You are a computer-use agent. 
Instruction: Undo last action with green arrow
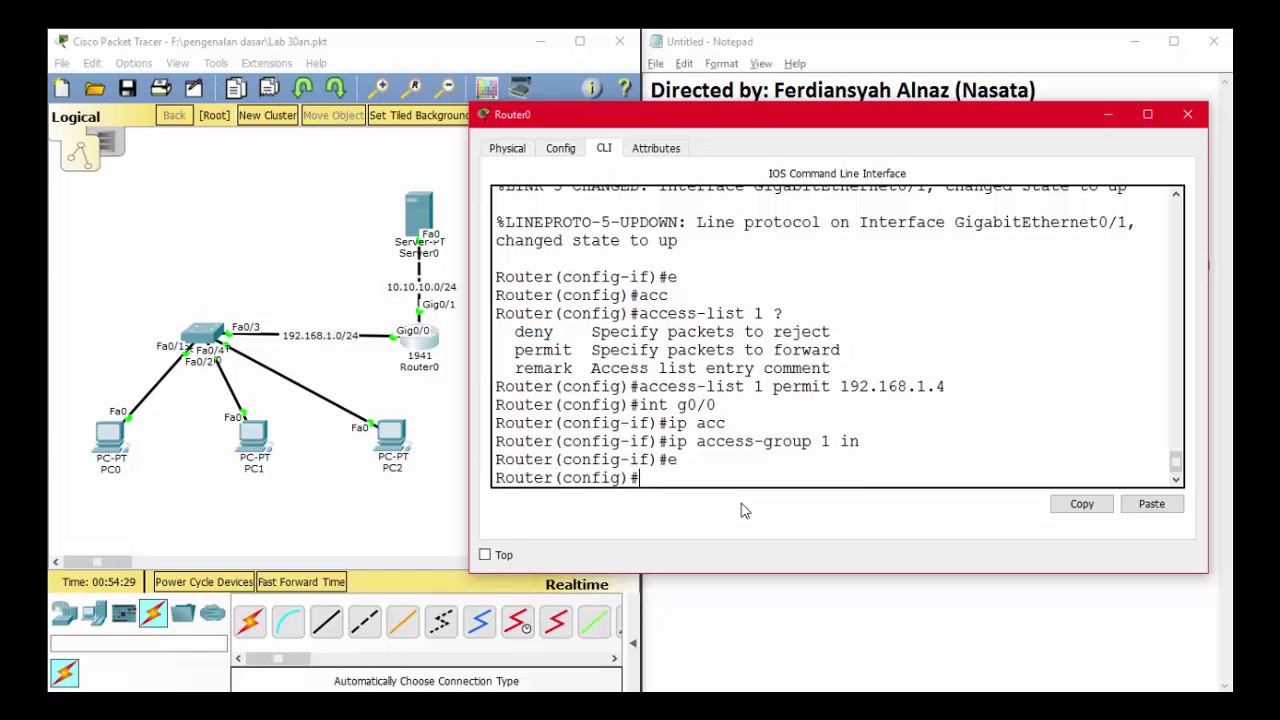(x=303, y=89)
